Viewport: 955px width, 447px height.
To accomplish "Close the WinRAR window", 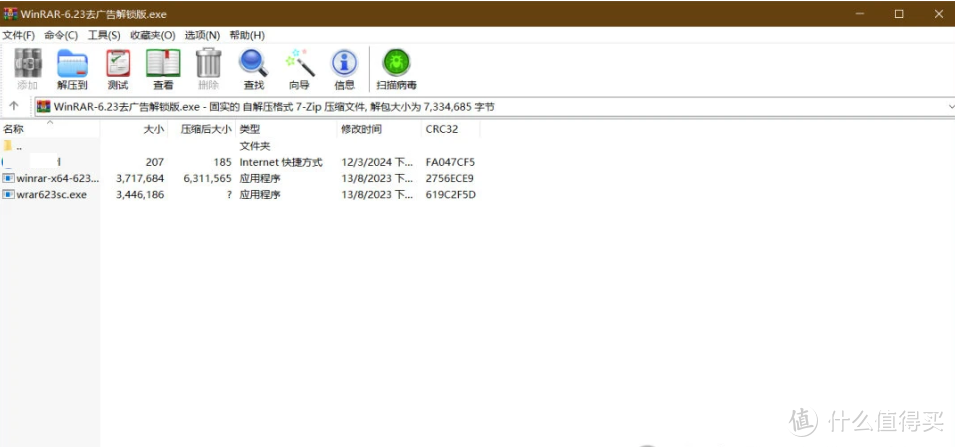I will (x=938, y=13).
